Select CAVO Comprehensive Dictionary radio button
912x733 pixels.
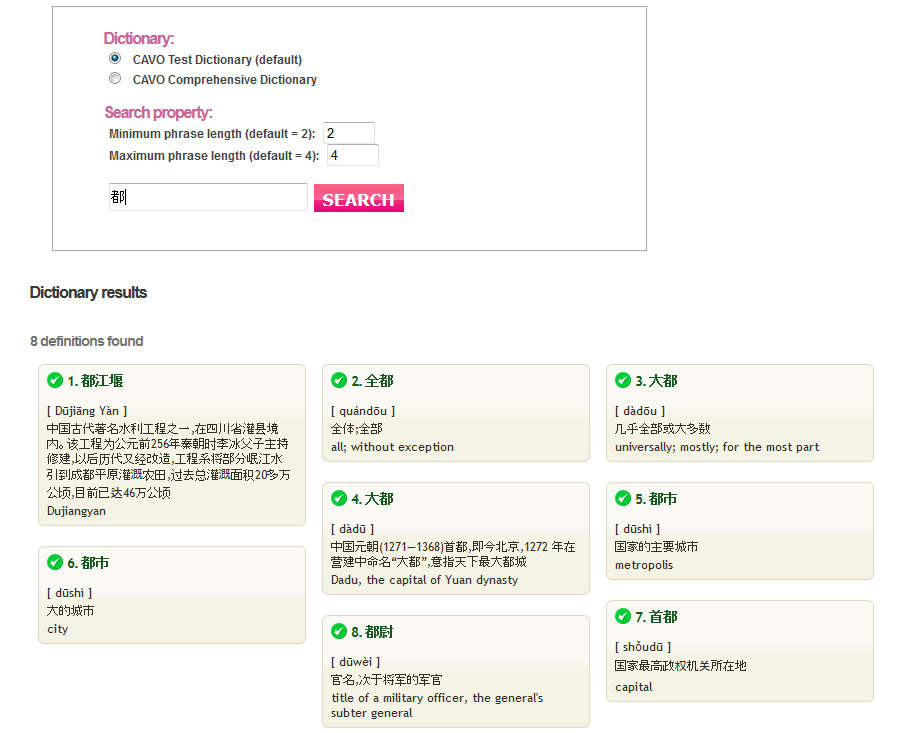(x=115, y=79)
